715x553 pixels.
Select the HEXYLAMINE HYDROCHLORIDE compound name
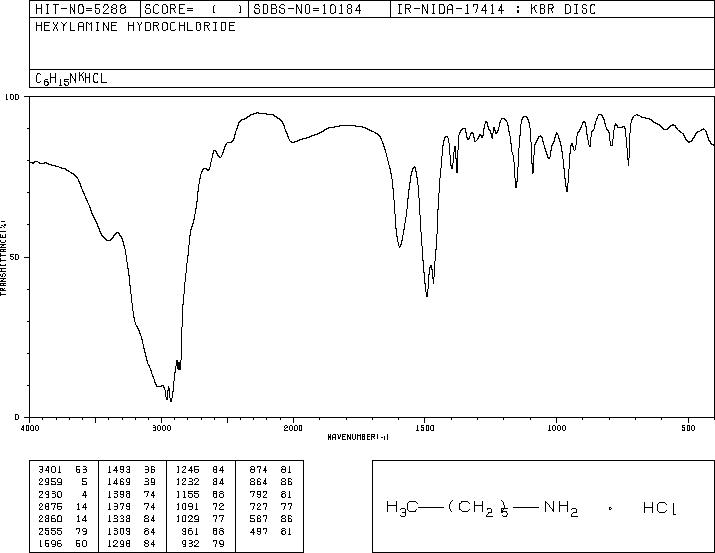[x=135, y=26]
